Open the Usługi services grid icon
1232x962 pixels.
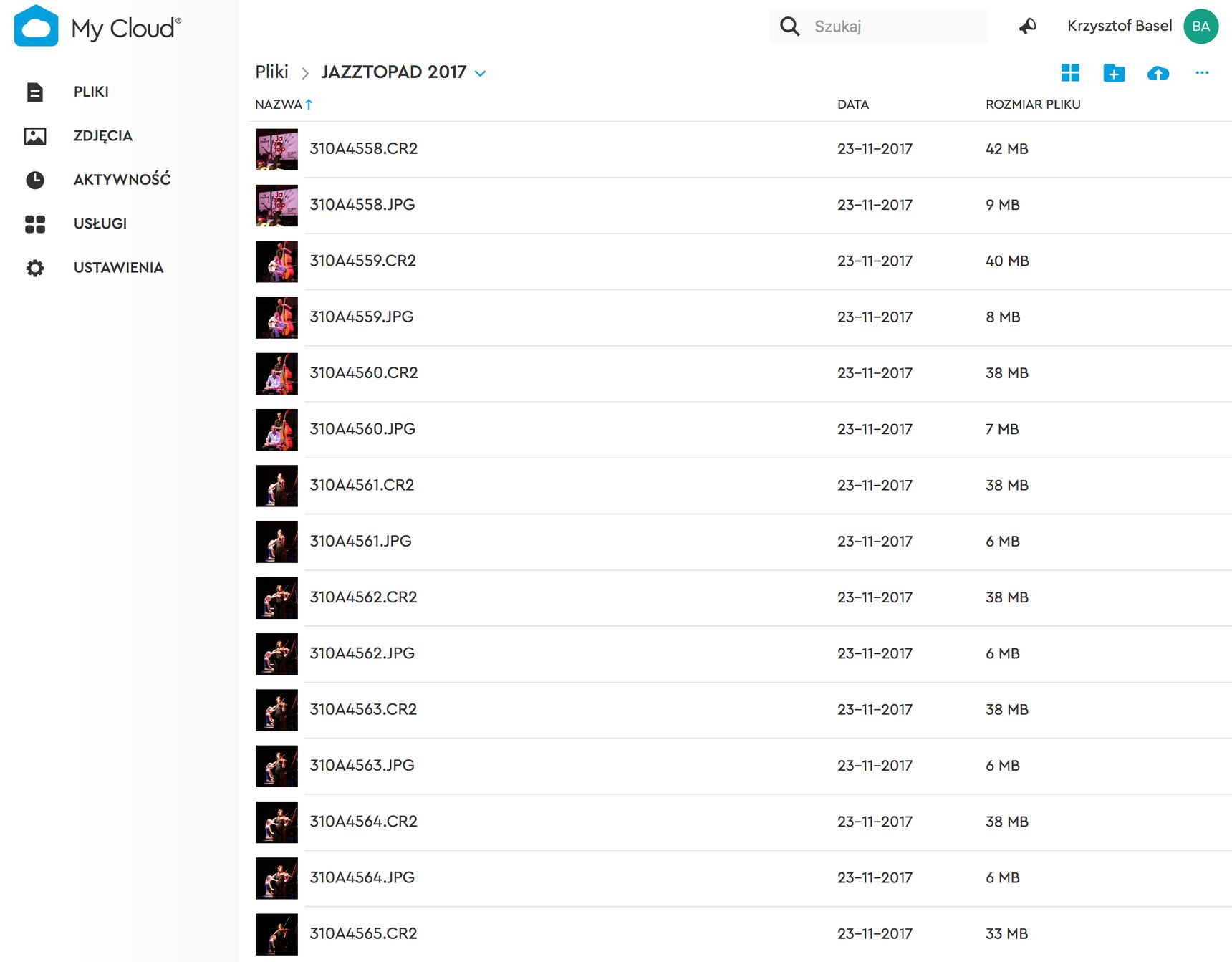35,224
